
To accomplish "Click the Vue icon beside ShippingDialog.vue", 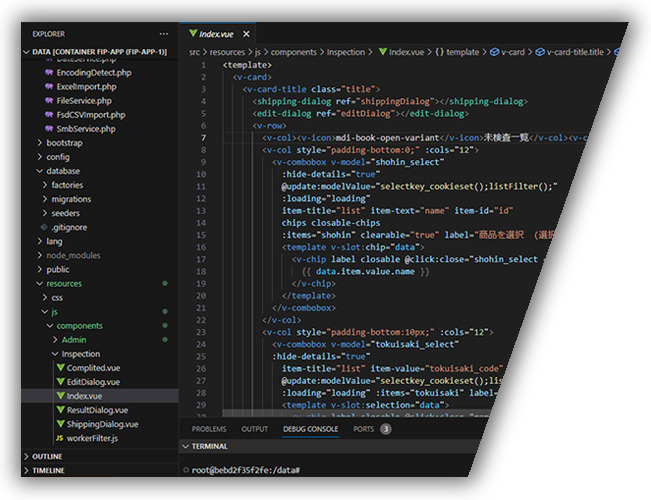I will (61, 424).
